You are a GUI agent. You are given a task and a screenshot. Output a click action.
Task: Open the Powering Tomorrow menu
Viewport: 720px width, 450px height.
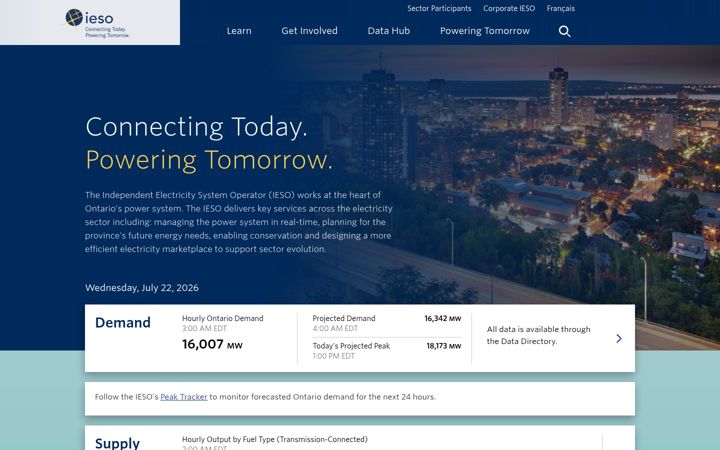point(484,31)
